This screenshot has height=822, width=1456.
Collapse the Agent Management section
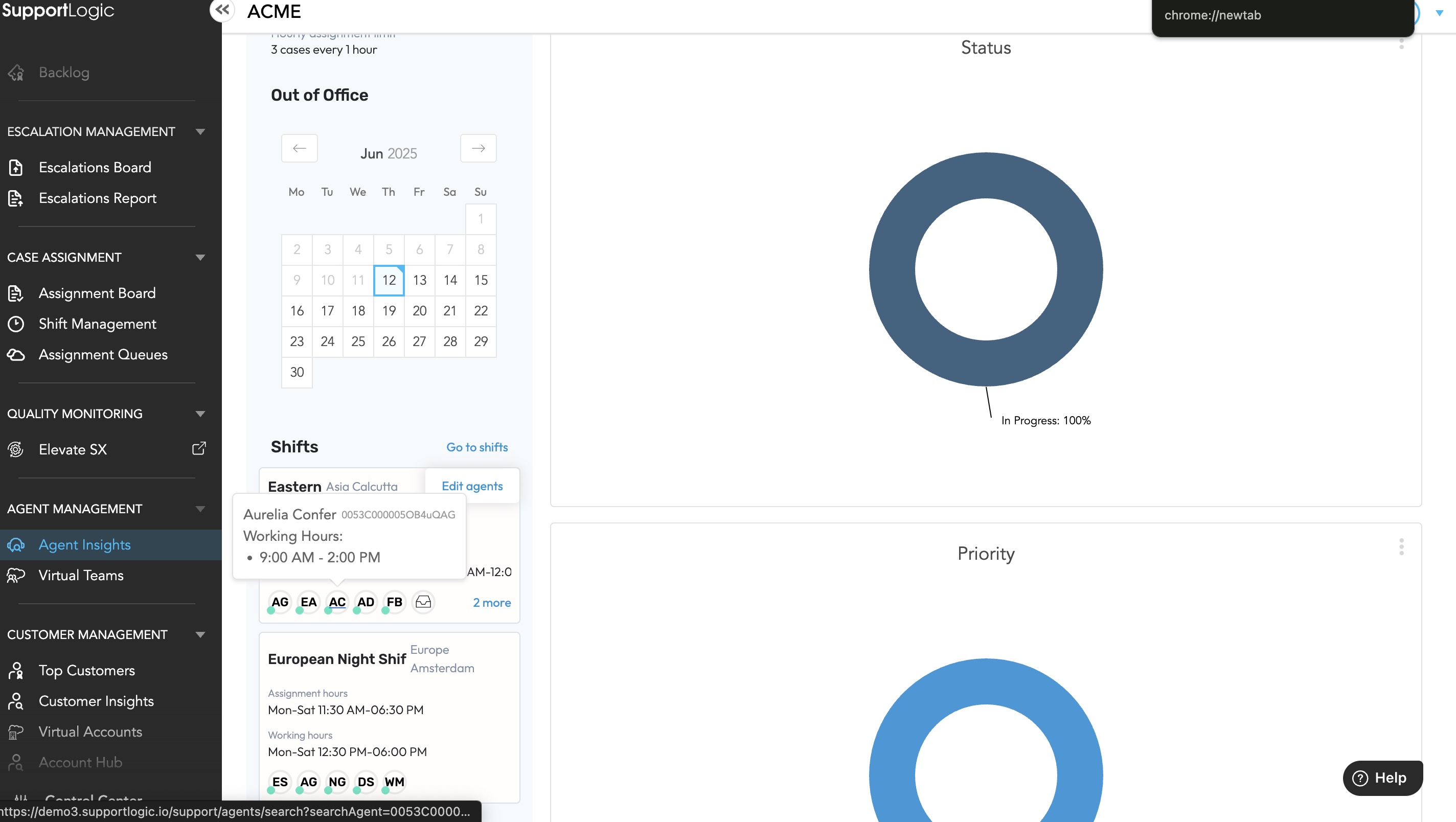coord(200,509)
